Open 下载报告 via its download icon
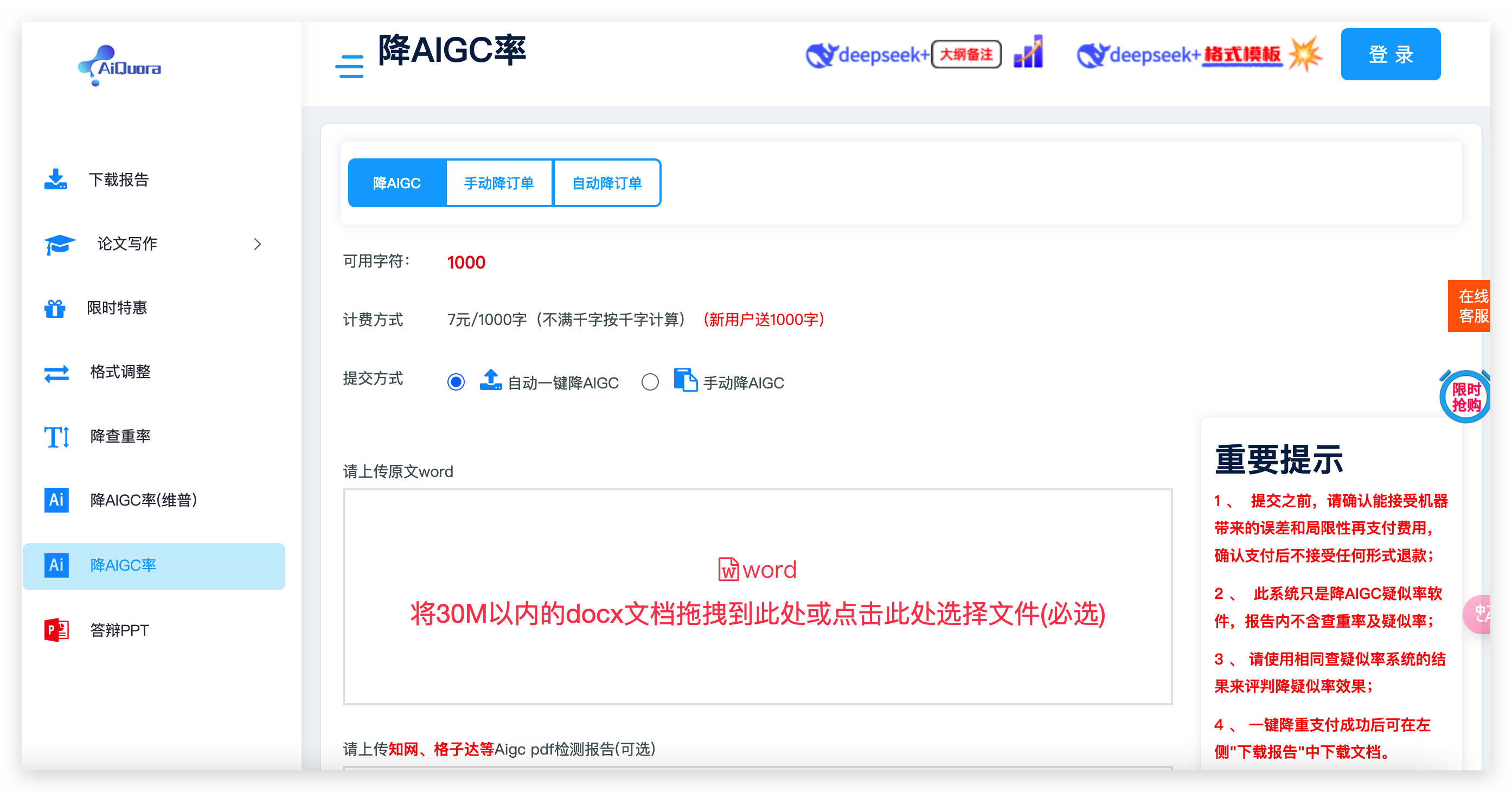Screen dimensions: 1512x792 (x=56, y=179)
